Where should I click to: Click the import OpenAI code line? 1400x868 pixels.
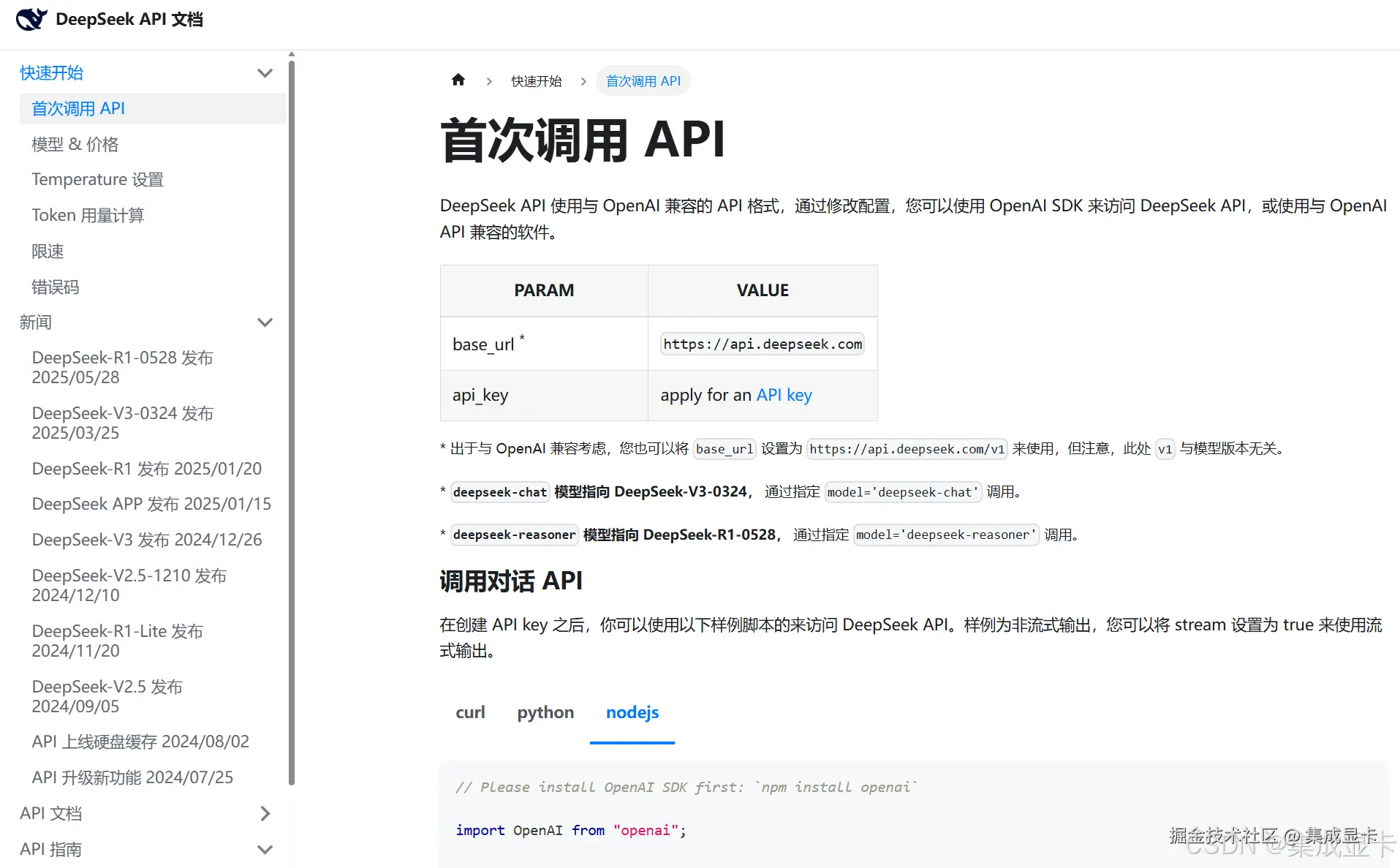coord(571,830)
